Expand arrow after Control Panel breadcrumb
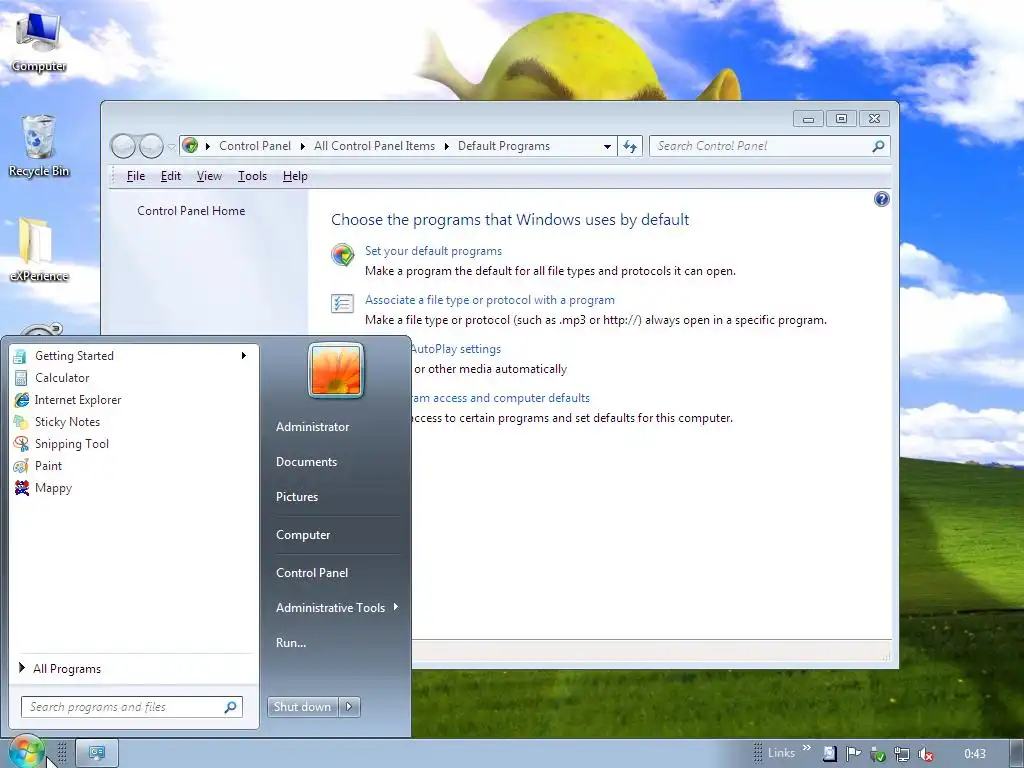The width and height of the screenshot is (1024, 768). (302, 146)
